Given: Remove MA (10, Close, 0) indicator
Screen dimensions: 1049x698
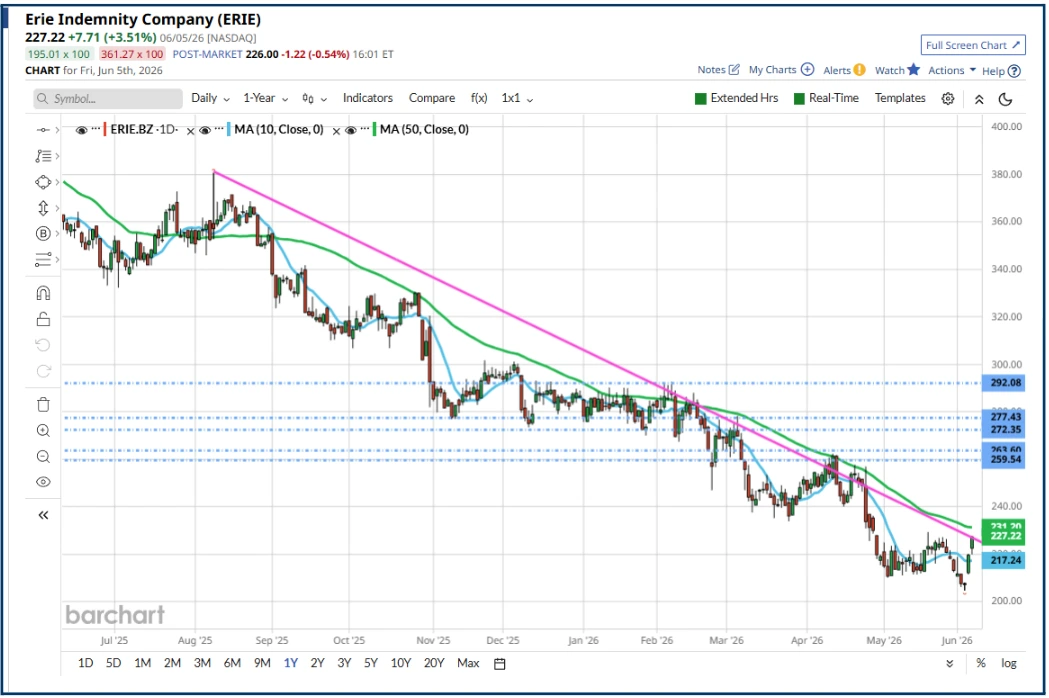Looking at the screenshot, I should click(337, 131).
